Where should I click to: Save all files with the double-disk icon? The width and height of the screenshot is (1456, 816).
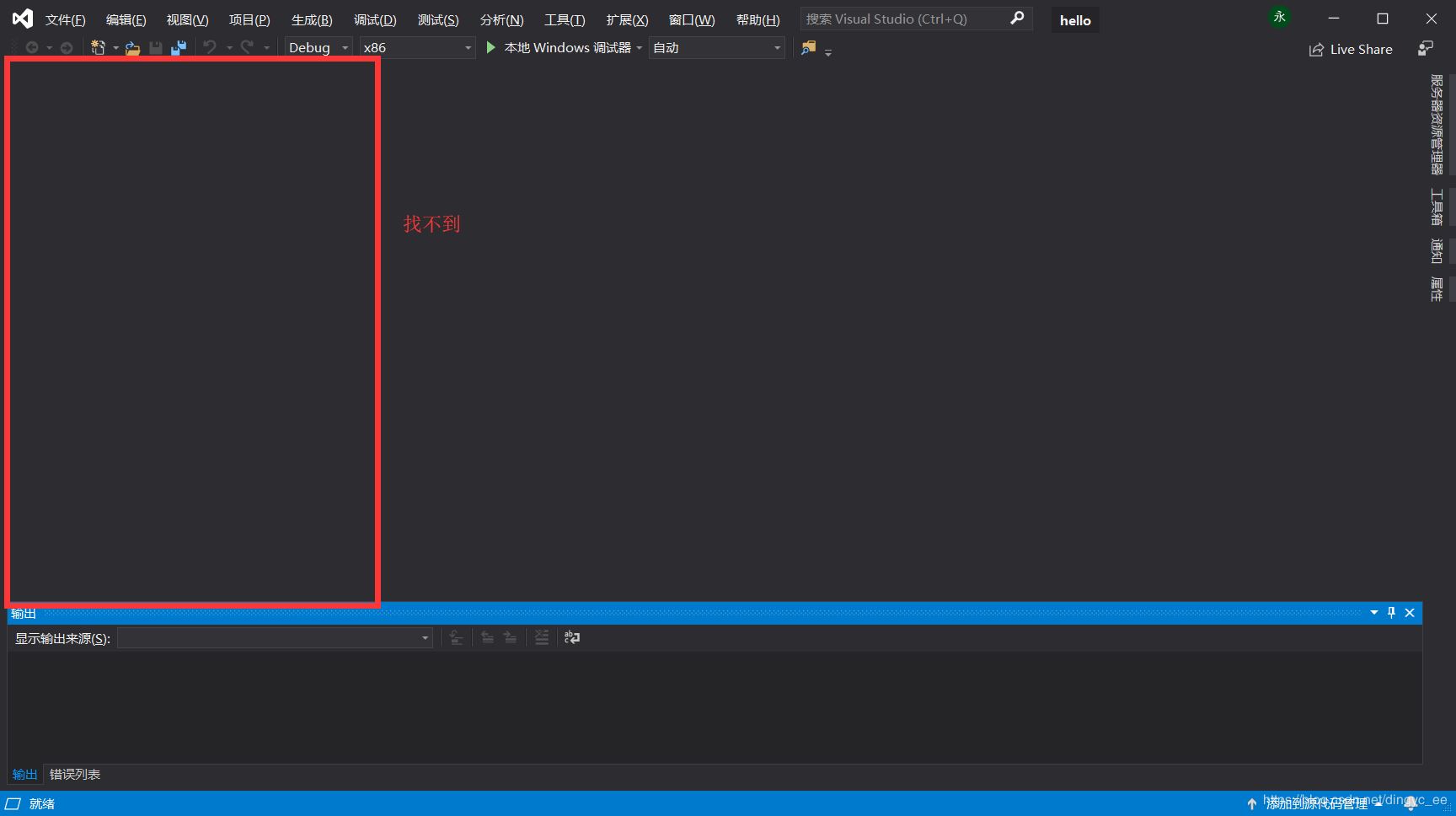click(179, 48)
